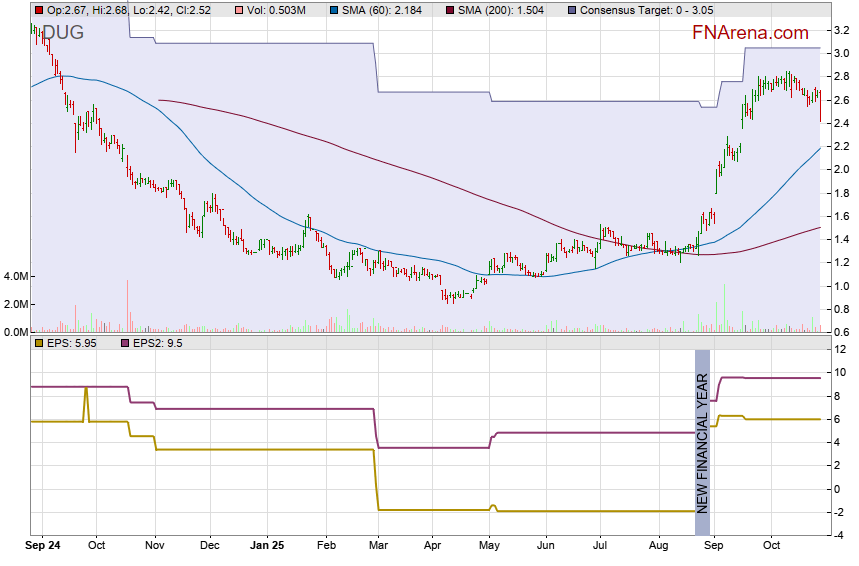Click the gold EPS legend swatch

[x=38, y=343]
